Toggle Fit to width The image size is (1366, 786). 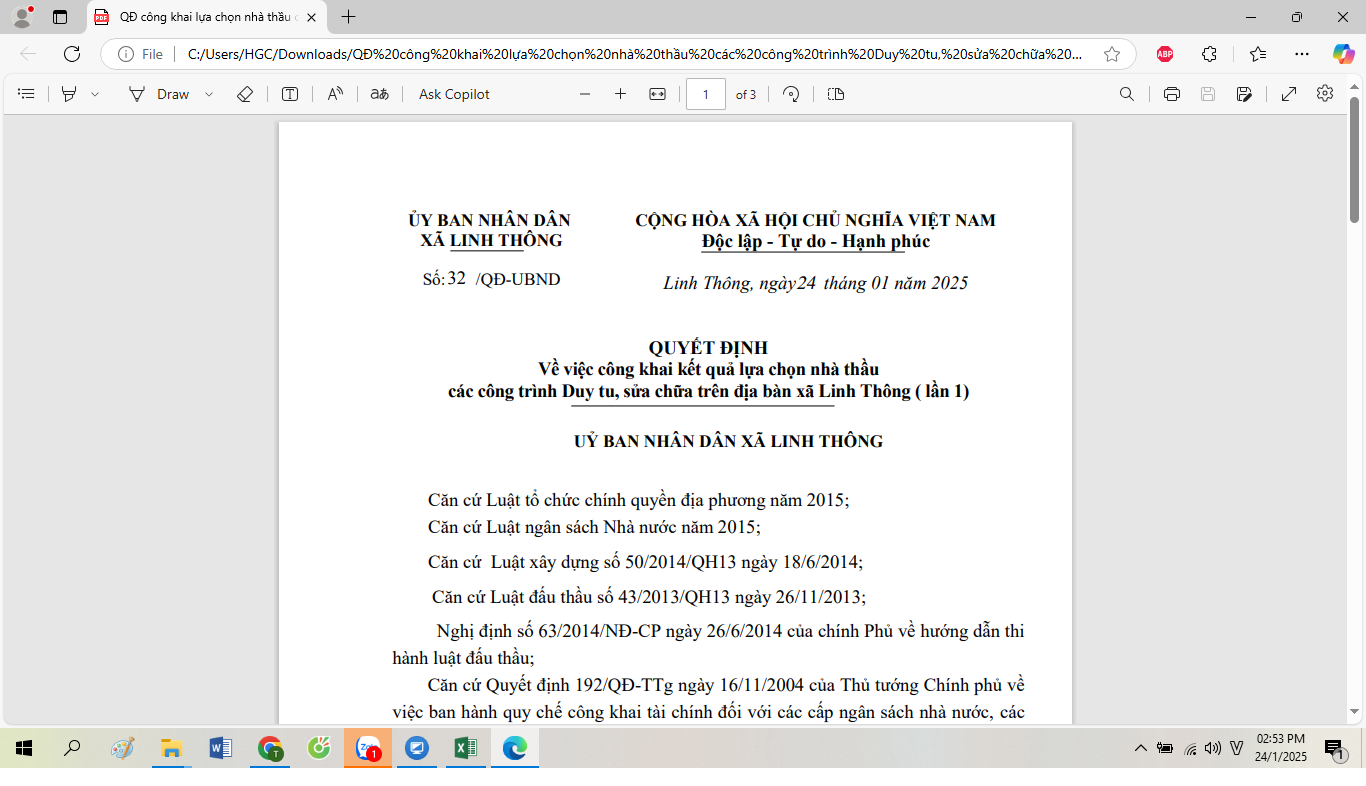click(657, 94)
